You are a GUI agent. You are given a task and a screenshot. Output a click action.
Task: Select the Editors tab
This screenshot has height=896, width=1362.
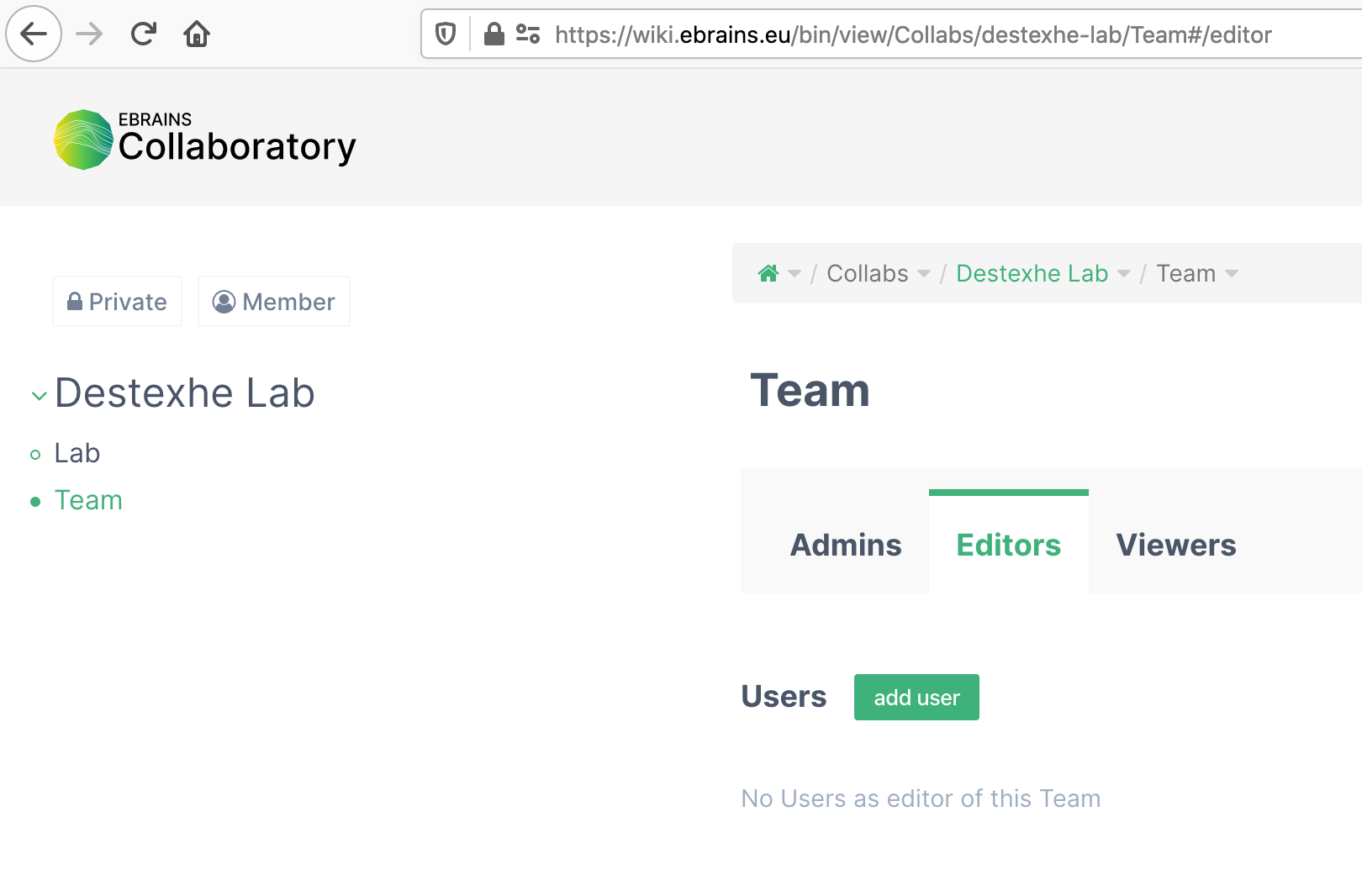point(1008,545)
